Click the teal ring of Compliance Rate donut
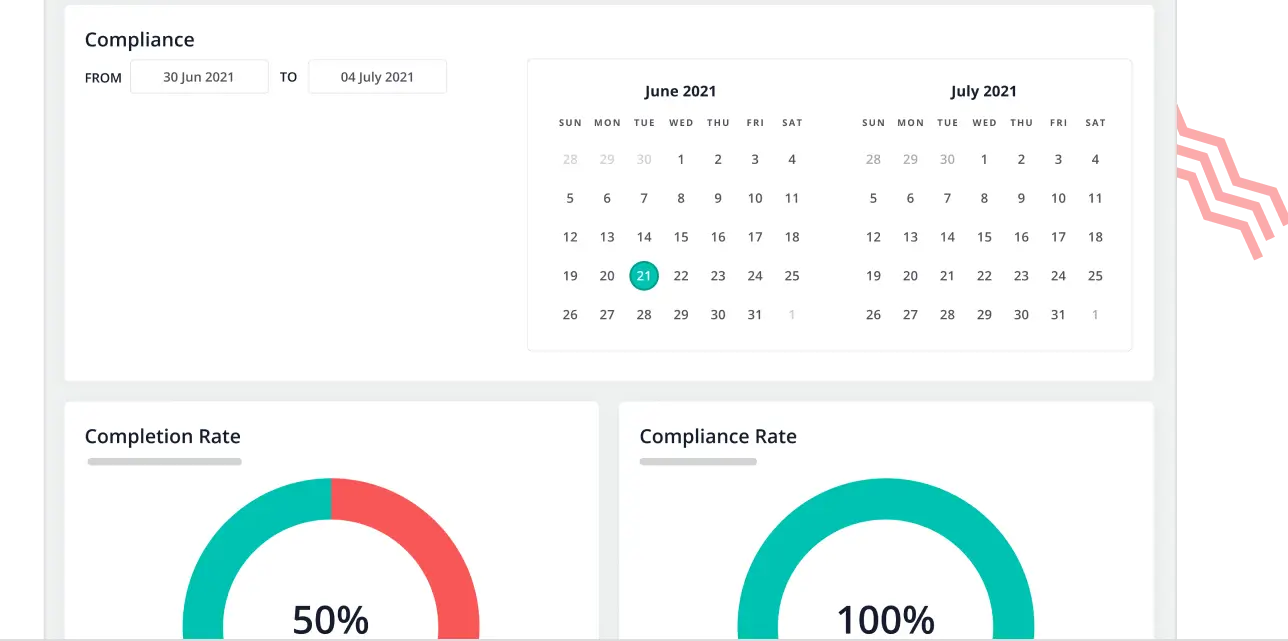The height and width of the screenshot is (641, 1288). (886, 499)
